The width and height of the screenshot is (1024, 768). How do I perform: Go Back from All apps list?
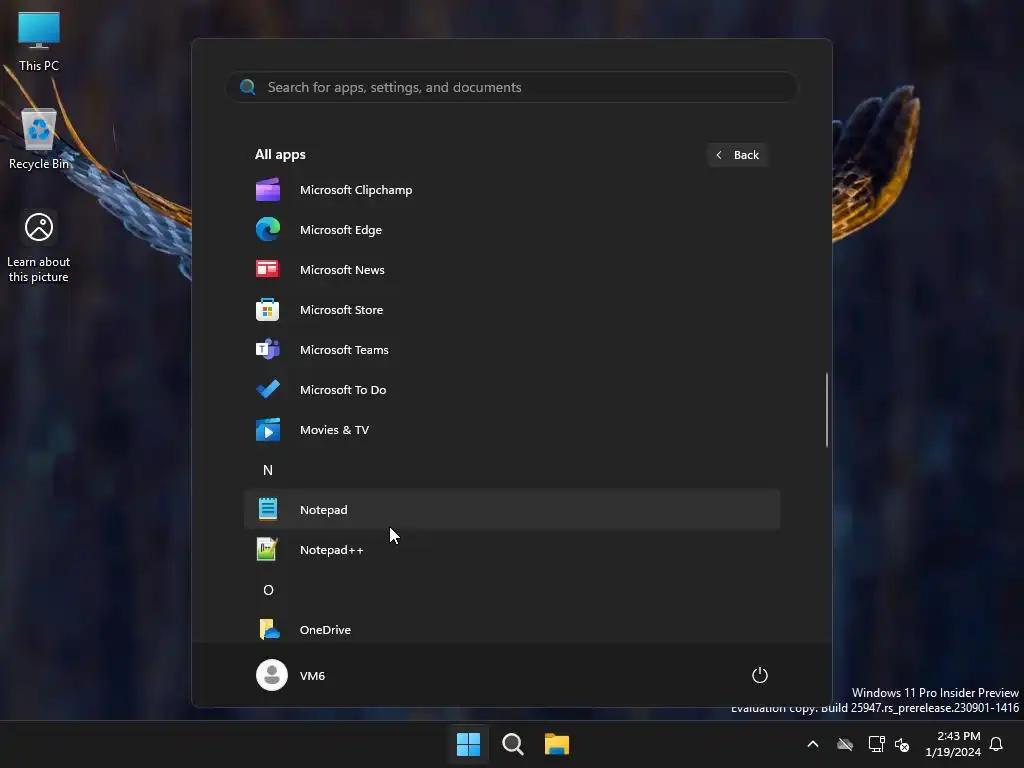pos(738,155)
